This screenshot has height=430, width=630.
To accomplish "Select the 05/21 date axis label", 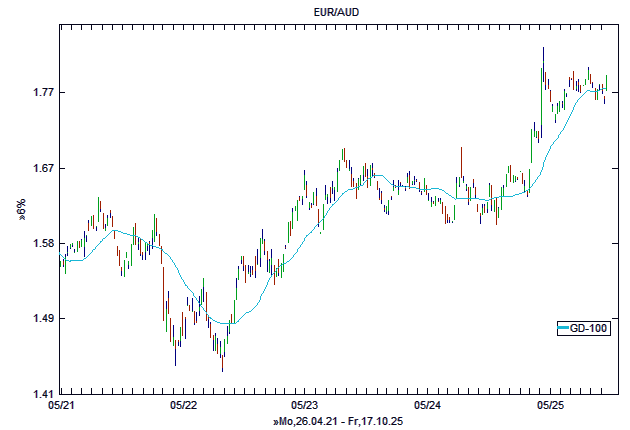I will tap(61, 406).
